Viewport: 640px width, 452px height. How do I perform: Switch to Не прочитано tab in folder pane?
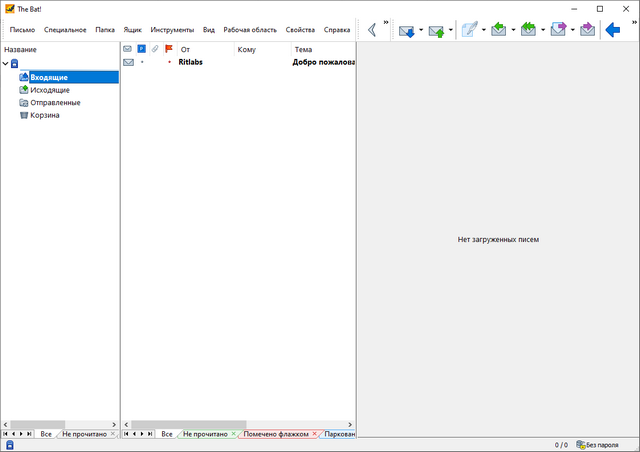tap(84, 434)
